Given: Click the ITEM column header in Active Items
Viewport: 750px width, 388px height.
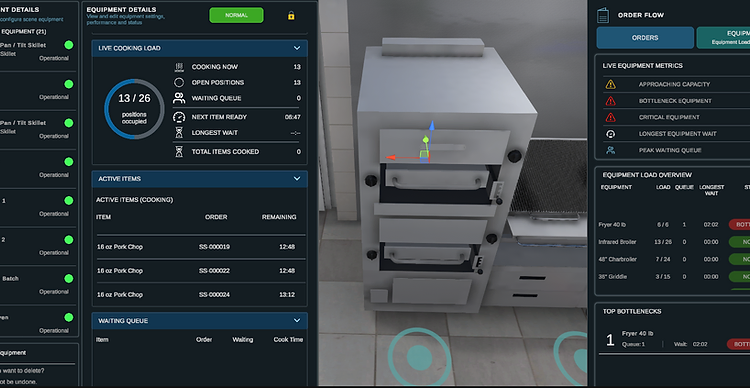Looking at the screenshot, I should 103,217.
